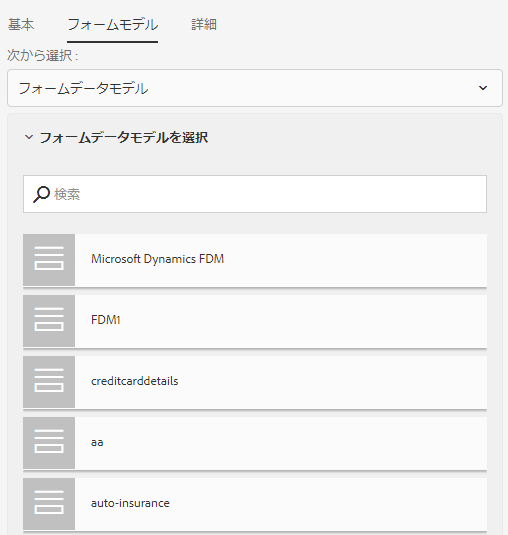Click the 検索 search field
The height and width of the screenshot is (535, 508).
click(x=255, y=194)
